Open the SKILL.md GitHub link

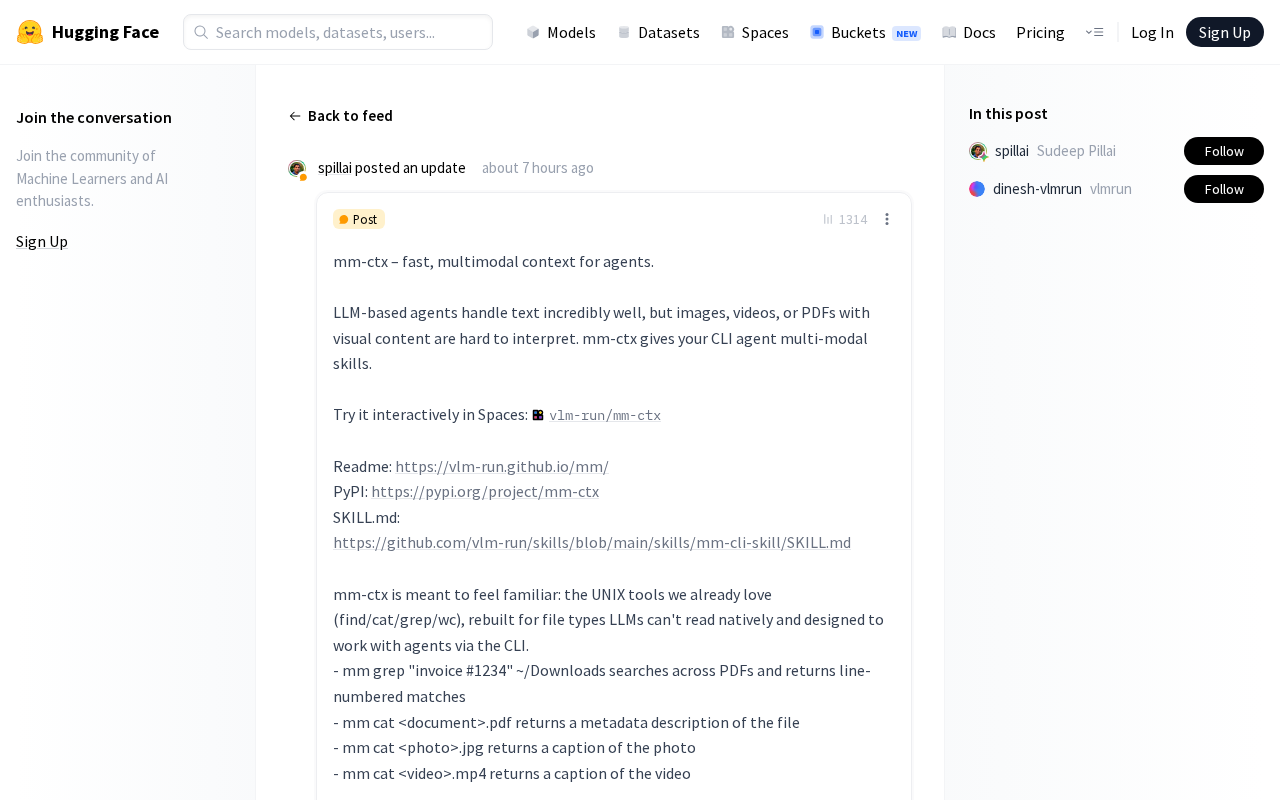click(592, 543)
